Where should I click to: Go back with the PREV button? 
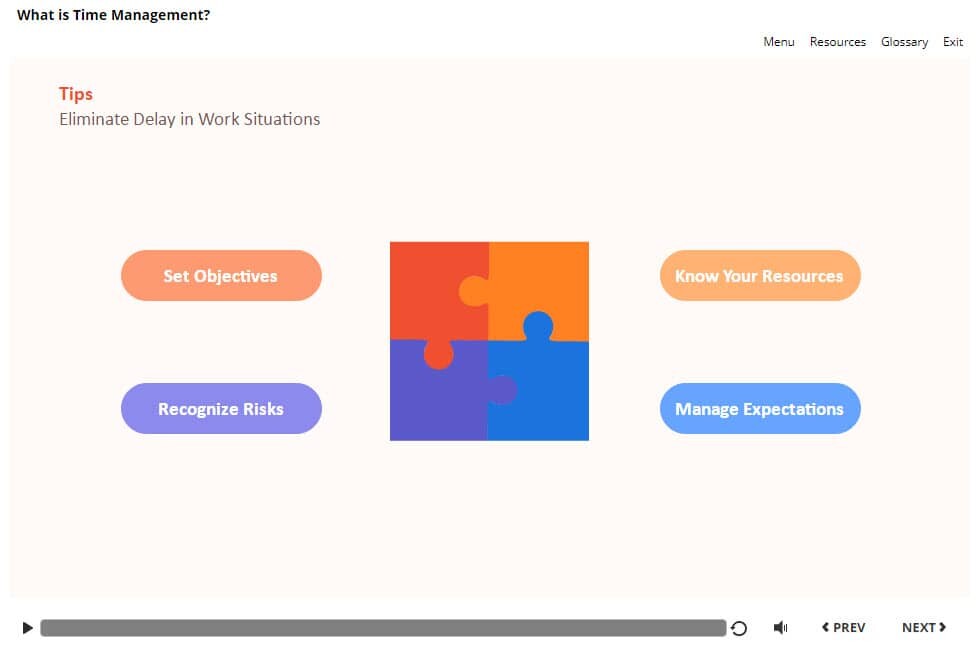(x=843, y=627)
